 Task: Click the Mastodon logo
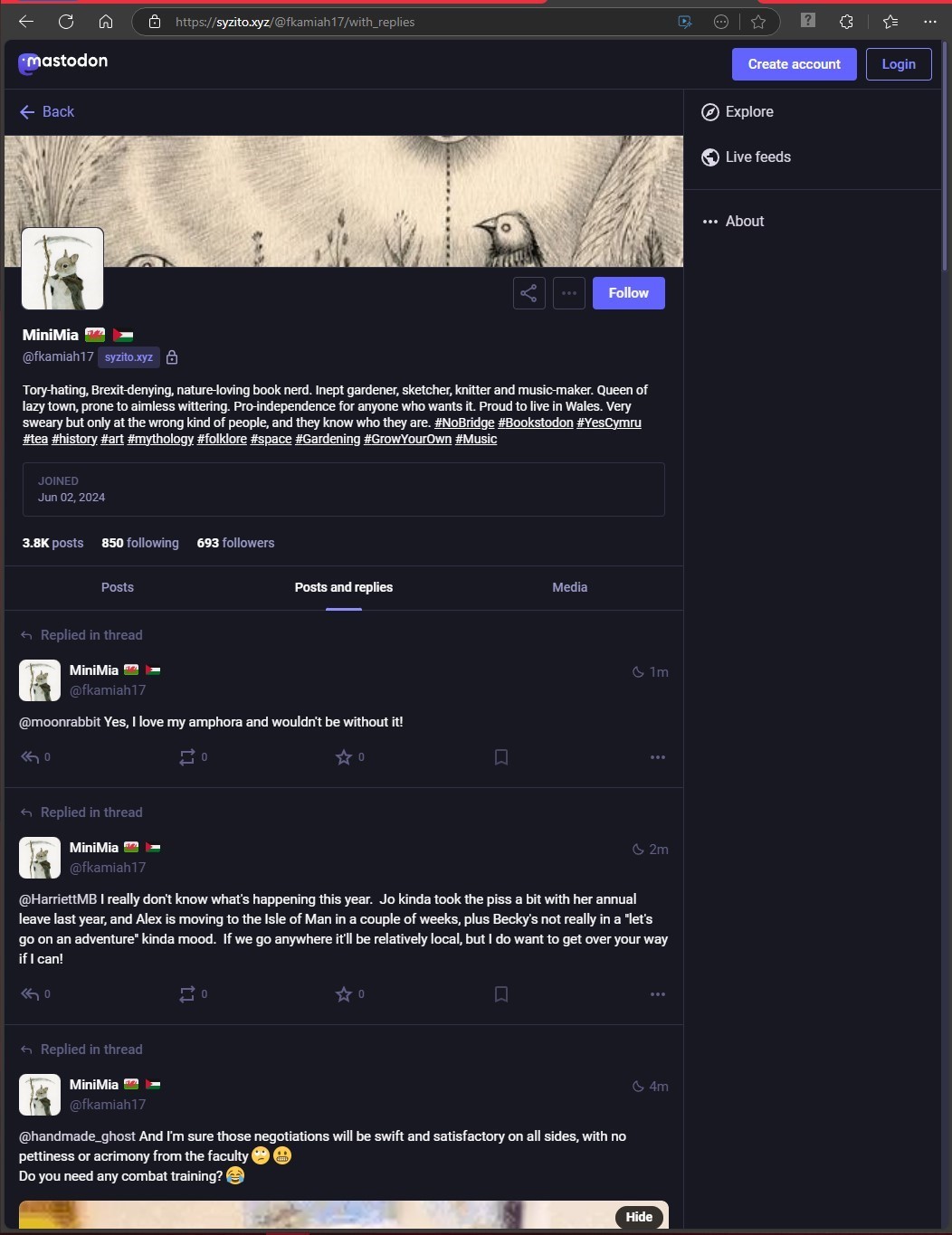point(63,62)
